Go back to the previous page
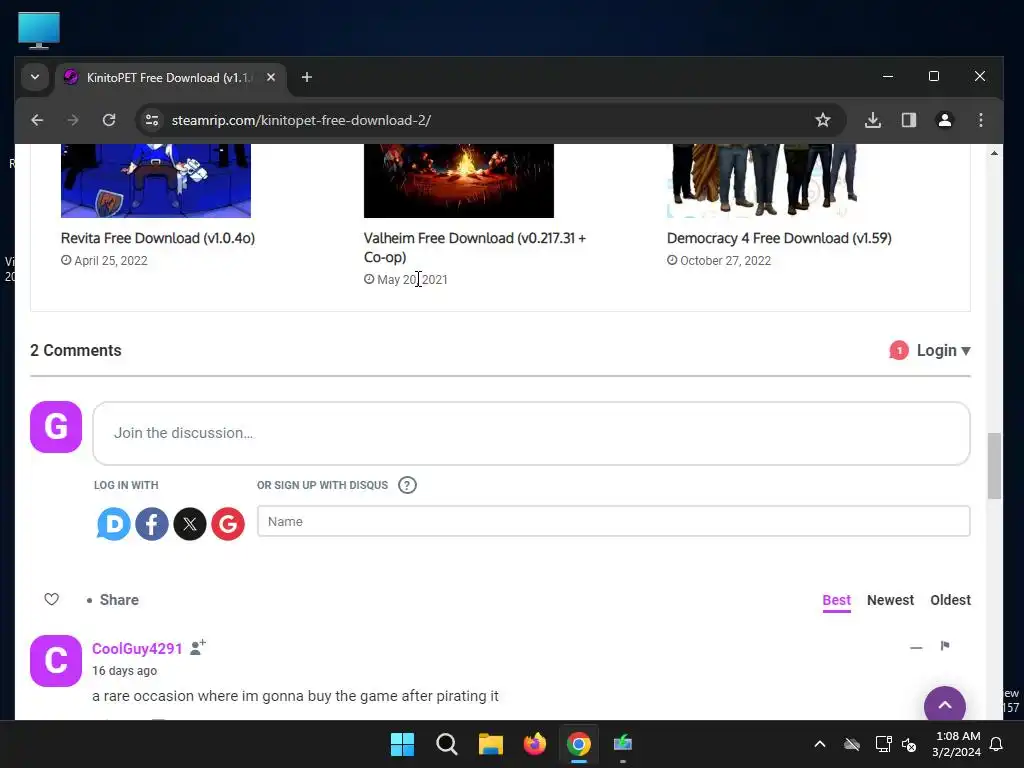The height and width of the screenshot is (768, 1024). point(37,120)
